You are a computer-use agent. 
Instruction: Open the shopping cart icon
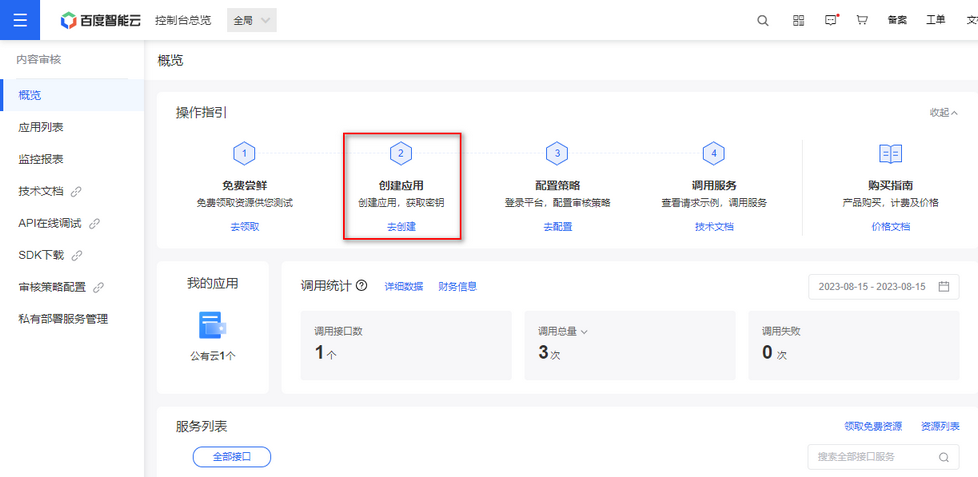862,20
